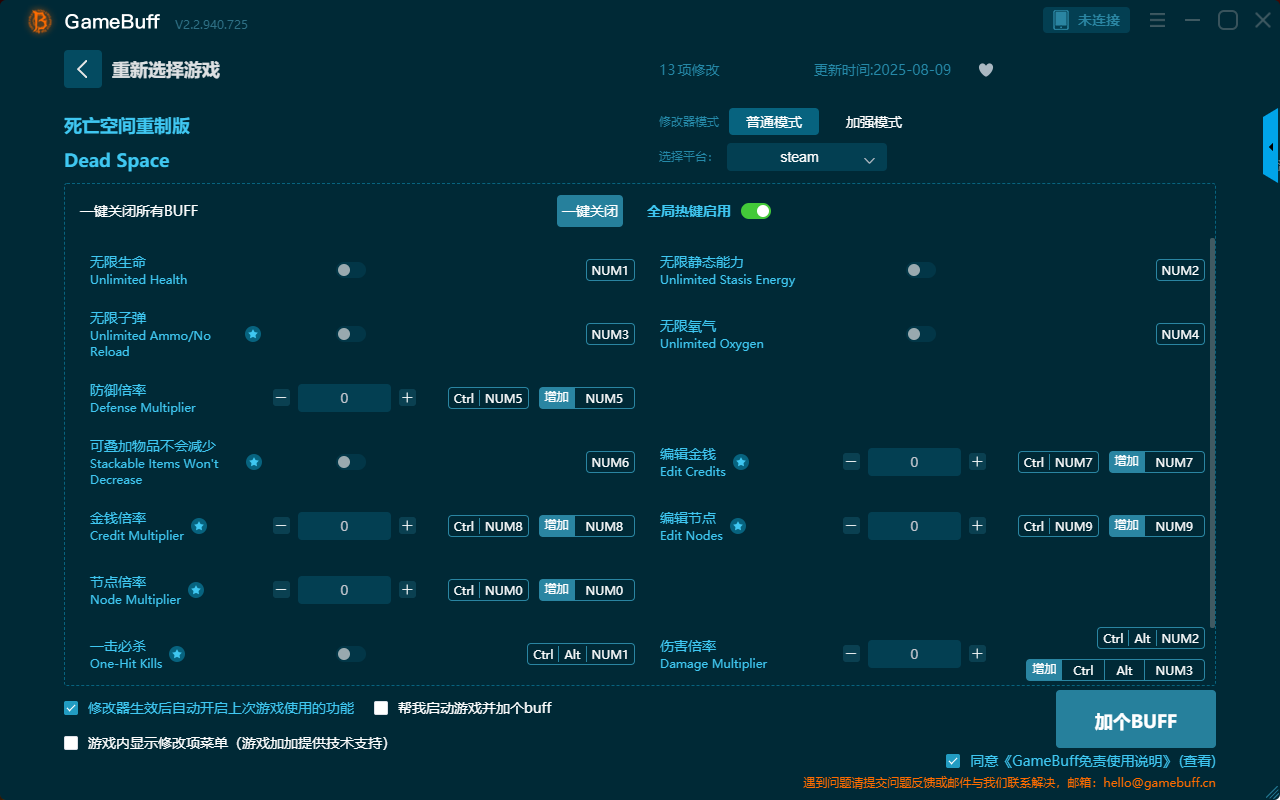Decrease Damage Multiplier with minus button
Viewport: 1280px width, 800px height.
851,654
